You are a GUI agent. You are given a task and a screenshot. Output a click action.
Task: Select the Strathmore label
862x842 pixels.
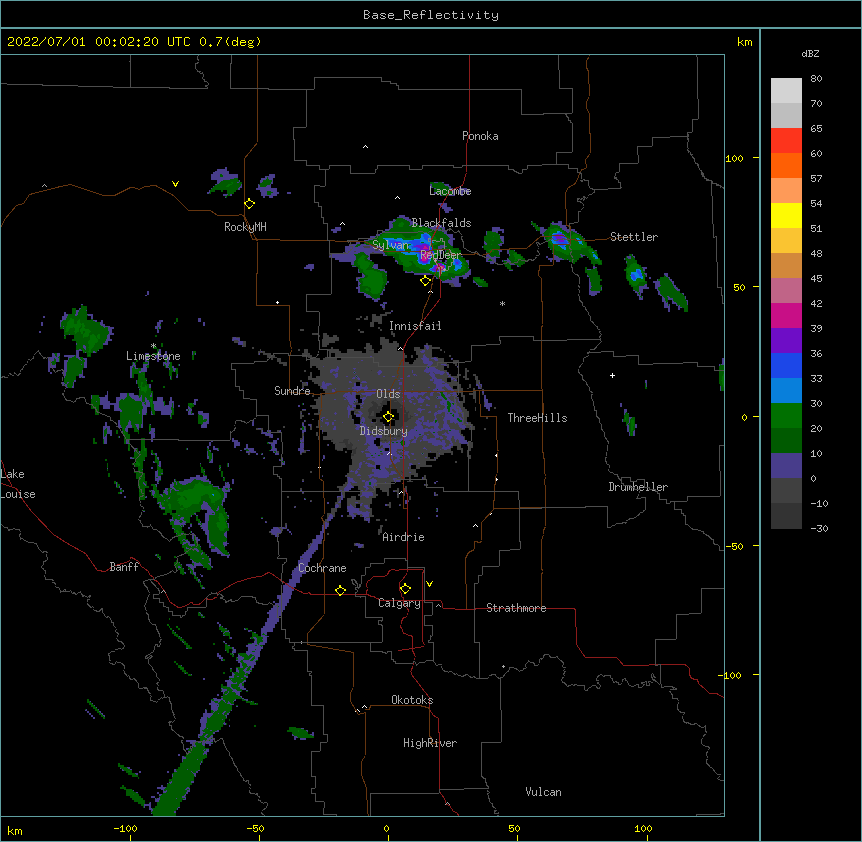coord(516,608)
